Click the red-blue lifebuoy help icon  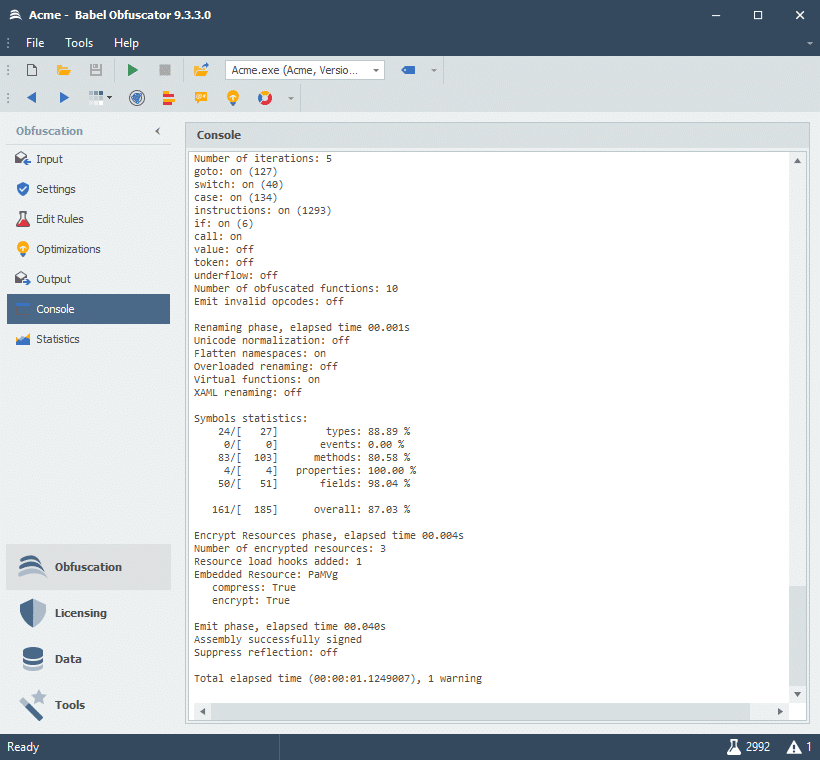[x=265, y=98]
